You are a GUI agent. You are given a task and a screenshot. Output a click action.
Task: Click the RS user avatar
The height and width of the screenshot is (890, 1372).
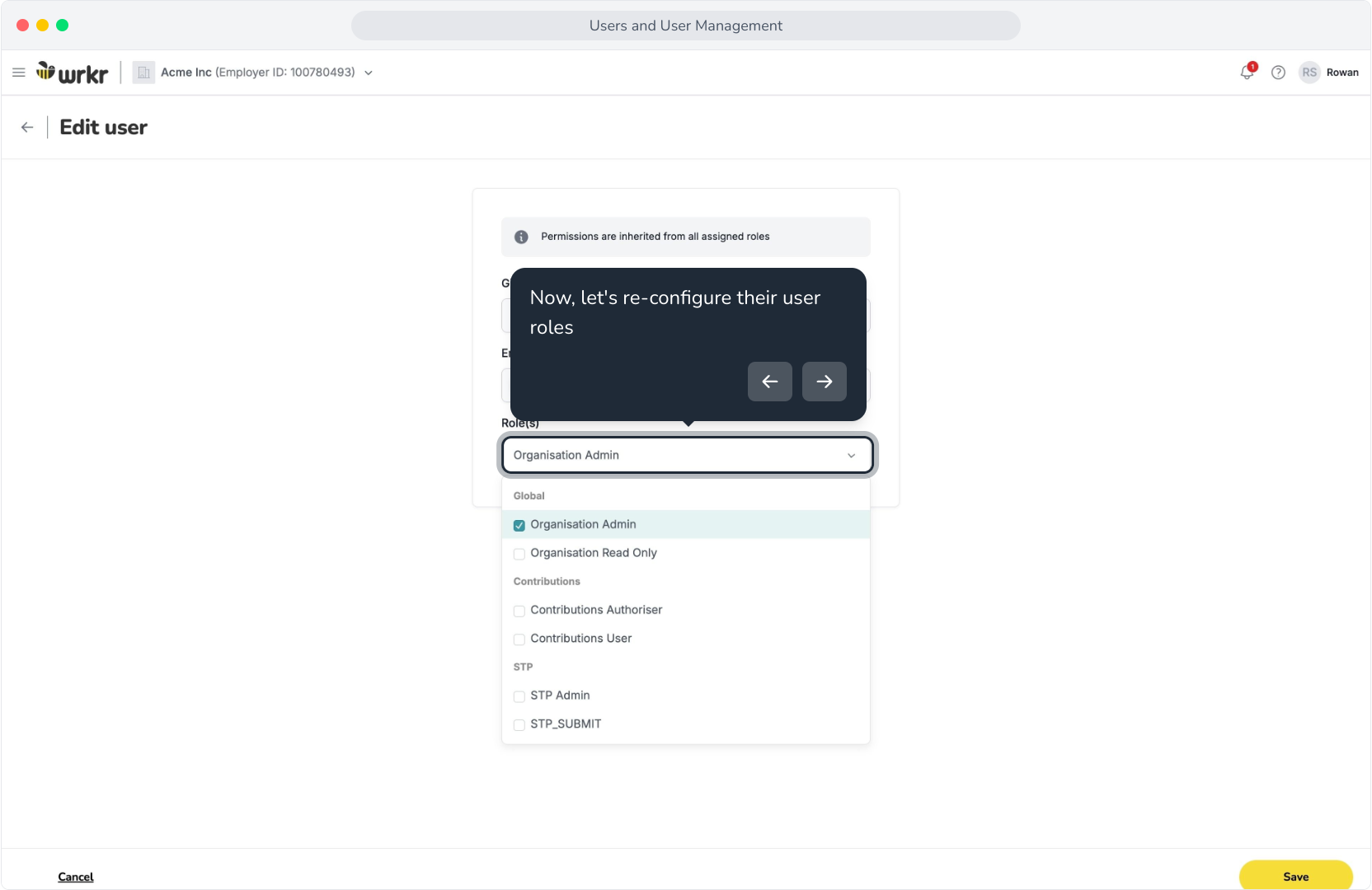click(x=1309, y=73)
